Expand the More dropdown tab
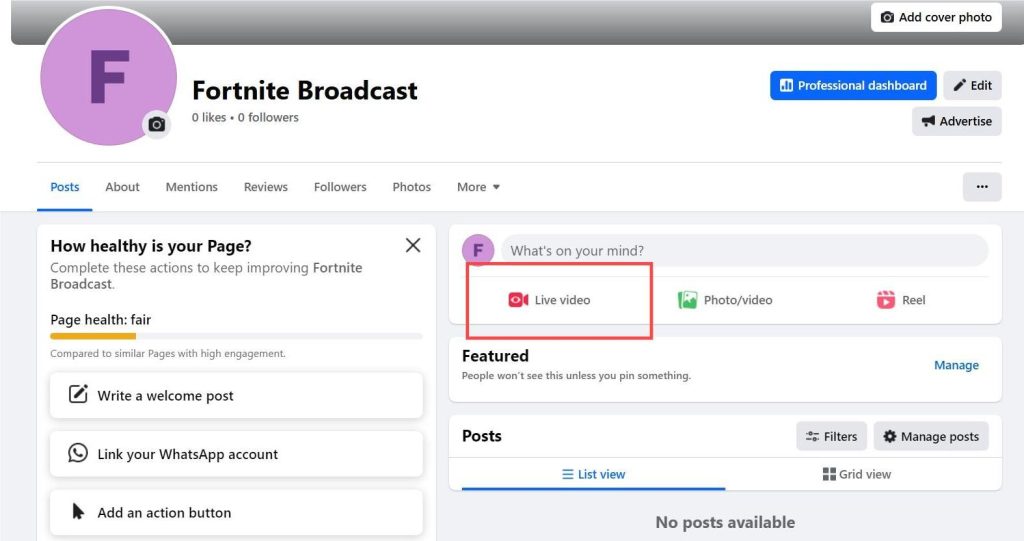 click(478, 187)
